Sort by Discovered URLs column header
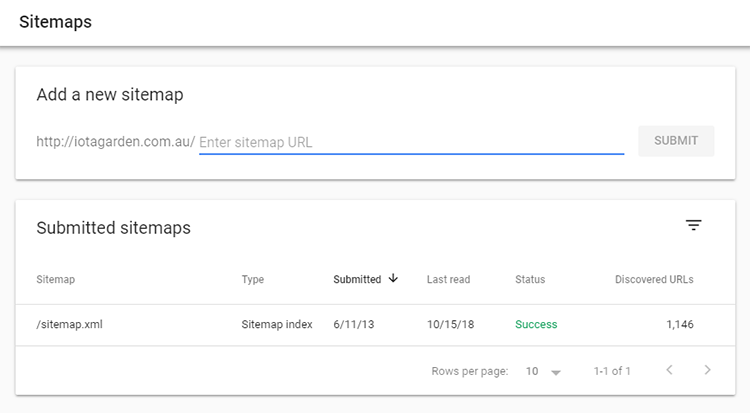 [654, 279]
